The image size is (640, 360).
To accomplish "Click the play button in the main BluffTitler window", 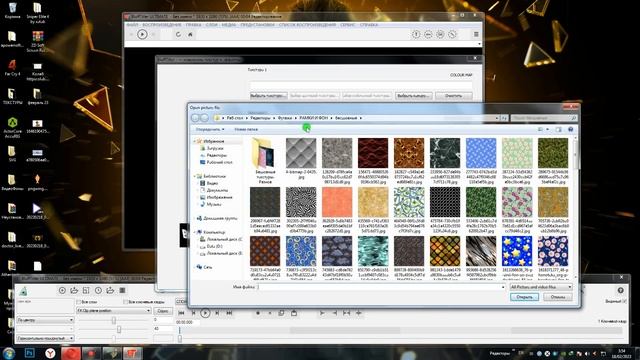I will pos(142,34).
